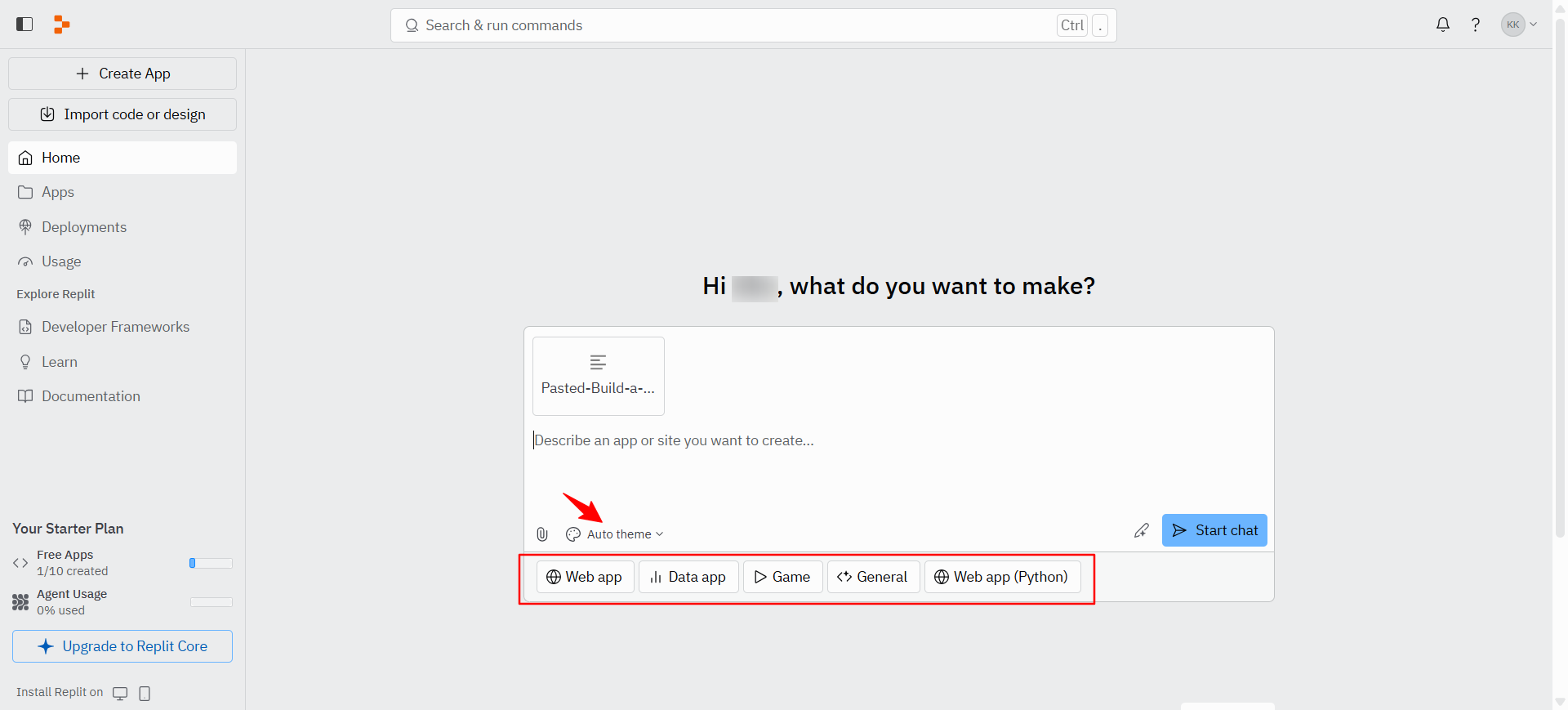The image size is (1568, 710).
Task: Click the paperclip attach file icon
Action: pos(542,534)
